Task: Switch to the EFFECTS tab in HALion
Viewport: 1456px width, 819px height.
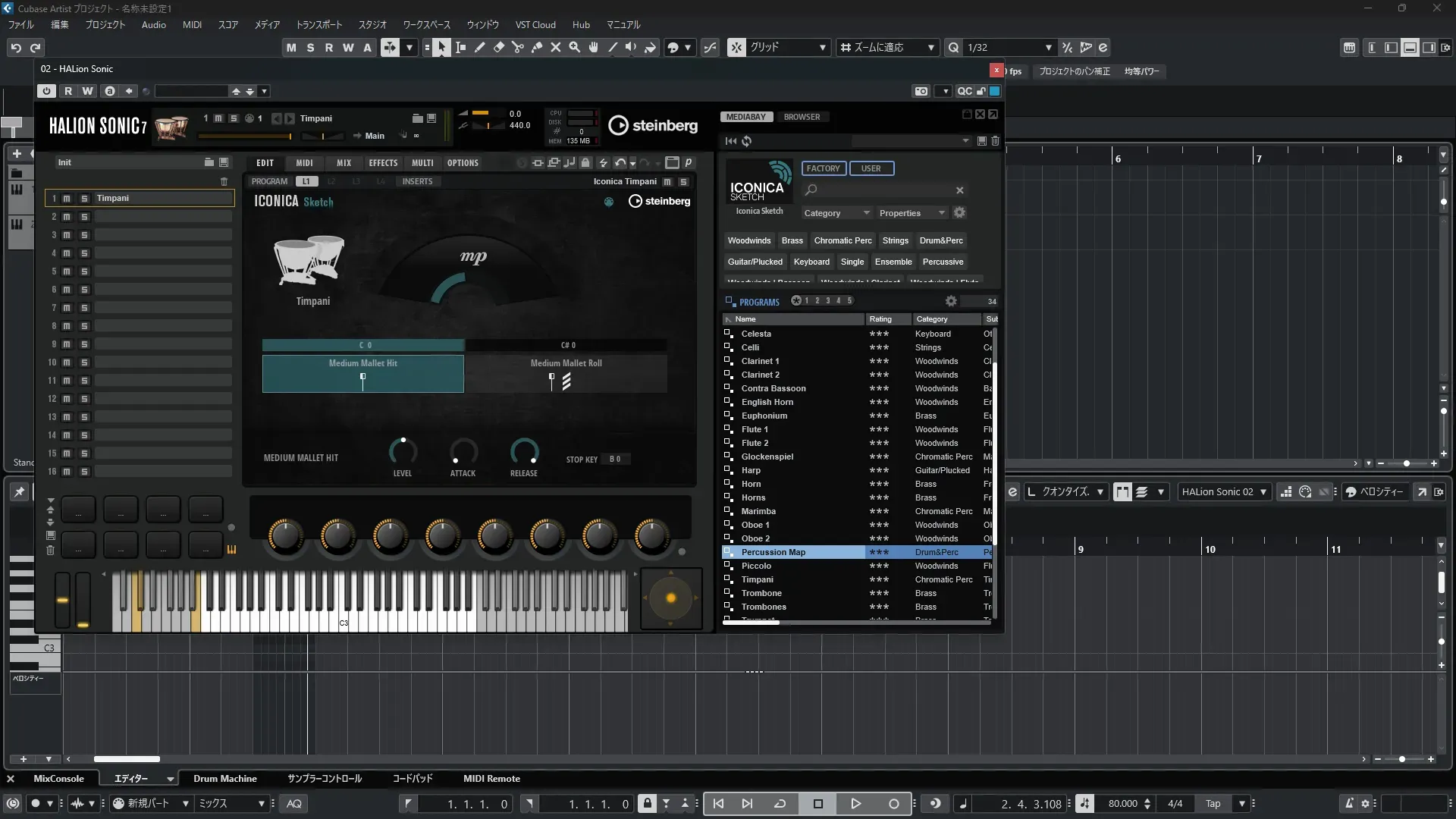Action: point(383,163)
